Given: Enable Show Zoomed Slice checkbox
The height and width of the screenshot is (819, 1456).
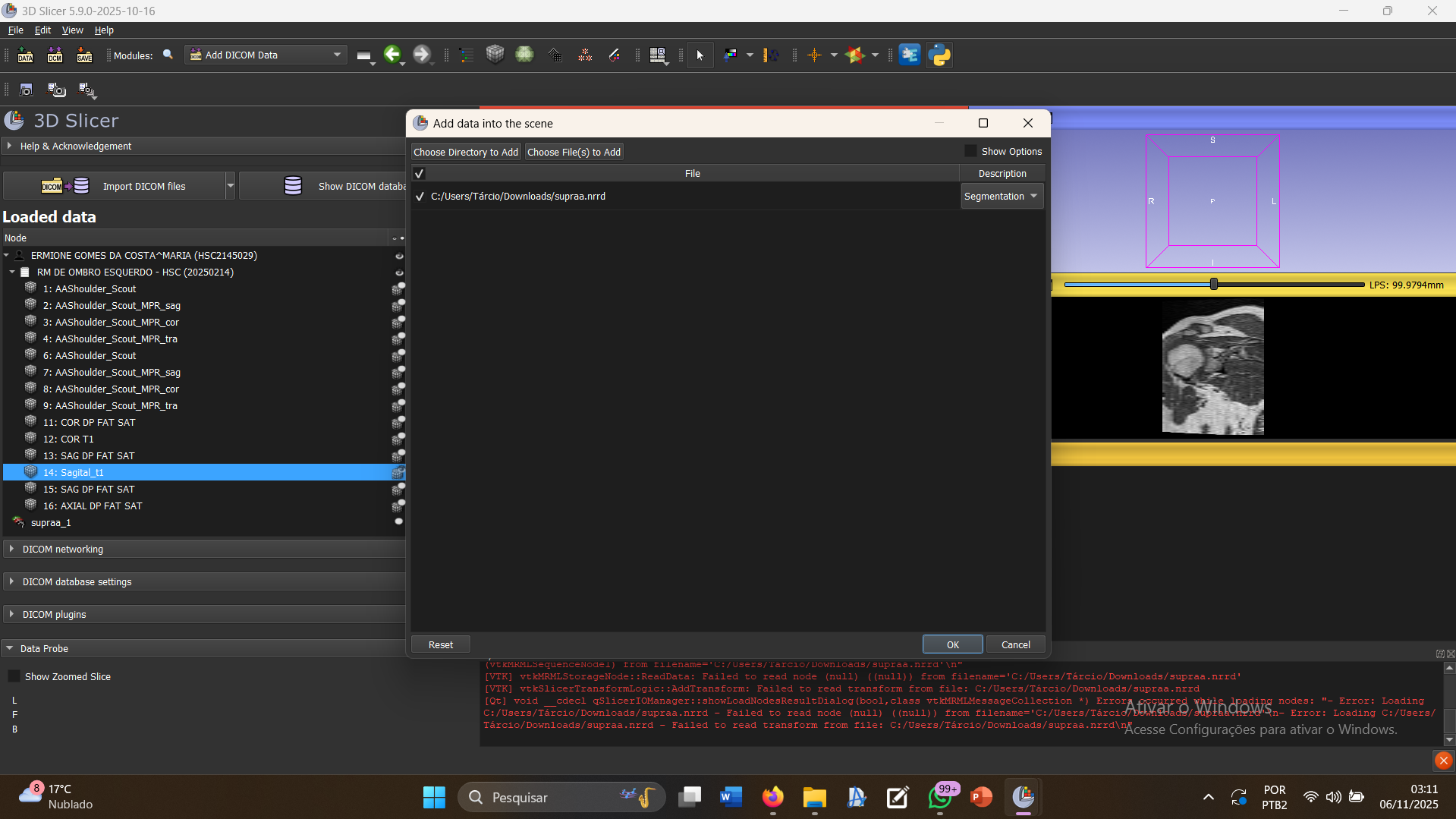Looking at the screenshot, I should coord(14,676).
